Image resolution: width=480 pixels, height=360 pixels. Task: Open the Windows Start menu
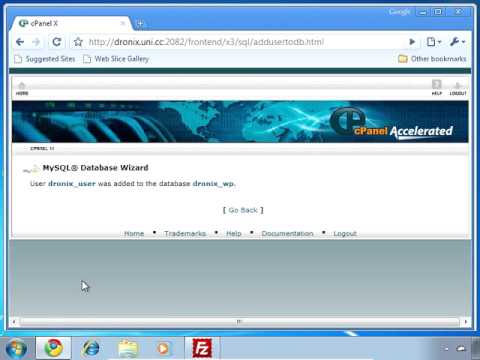coord(15,349)
